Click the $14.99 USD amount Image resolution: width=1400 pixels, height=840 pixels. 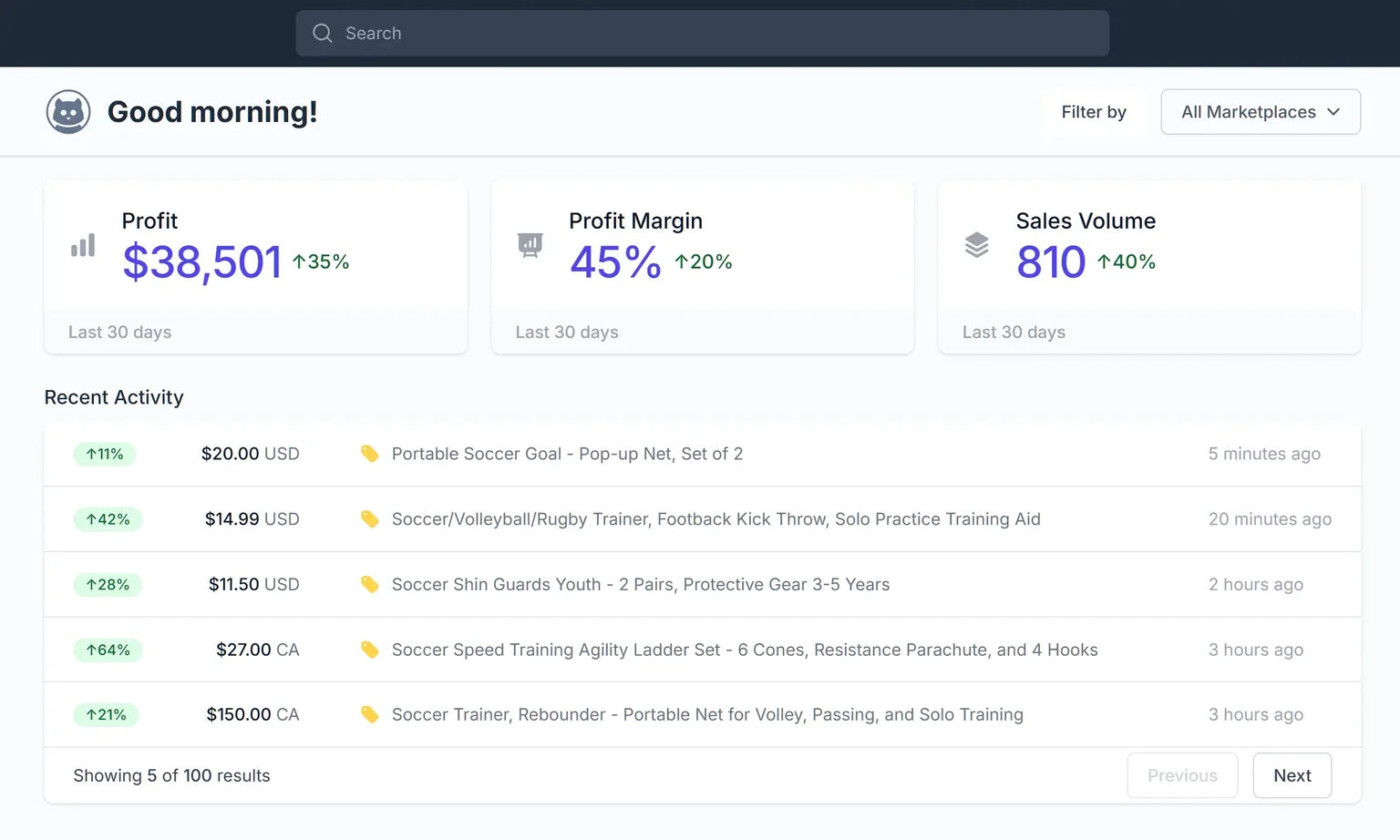tap(252, 519)
